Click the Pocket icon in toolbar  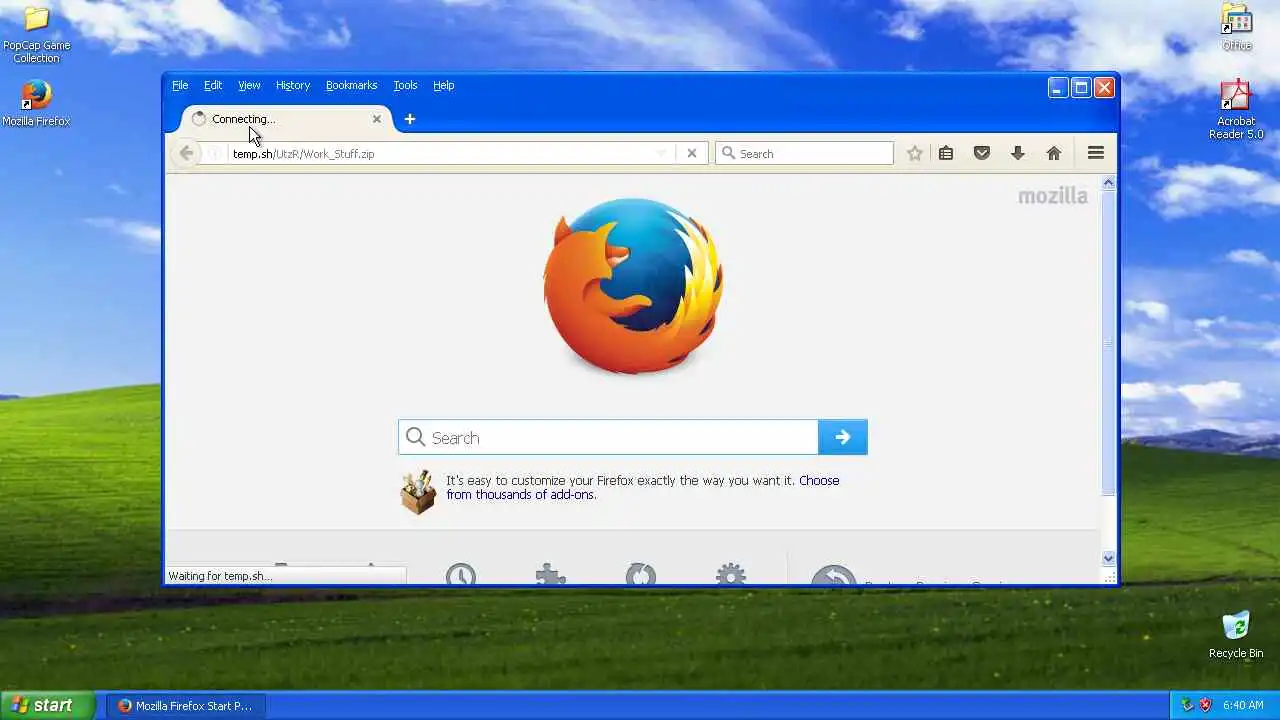982,153
